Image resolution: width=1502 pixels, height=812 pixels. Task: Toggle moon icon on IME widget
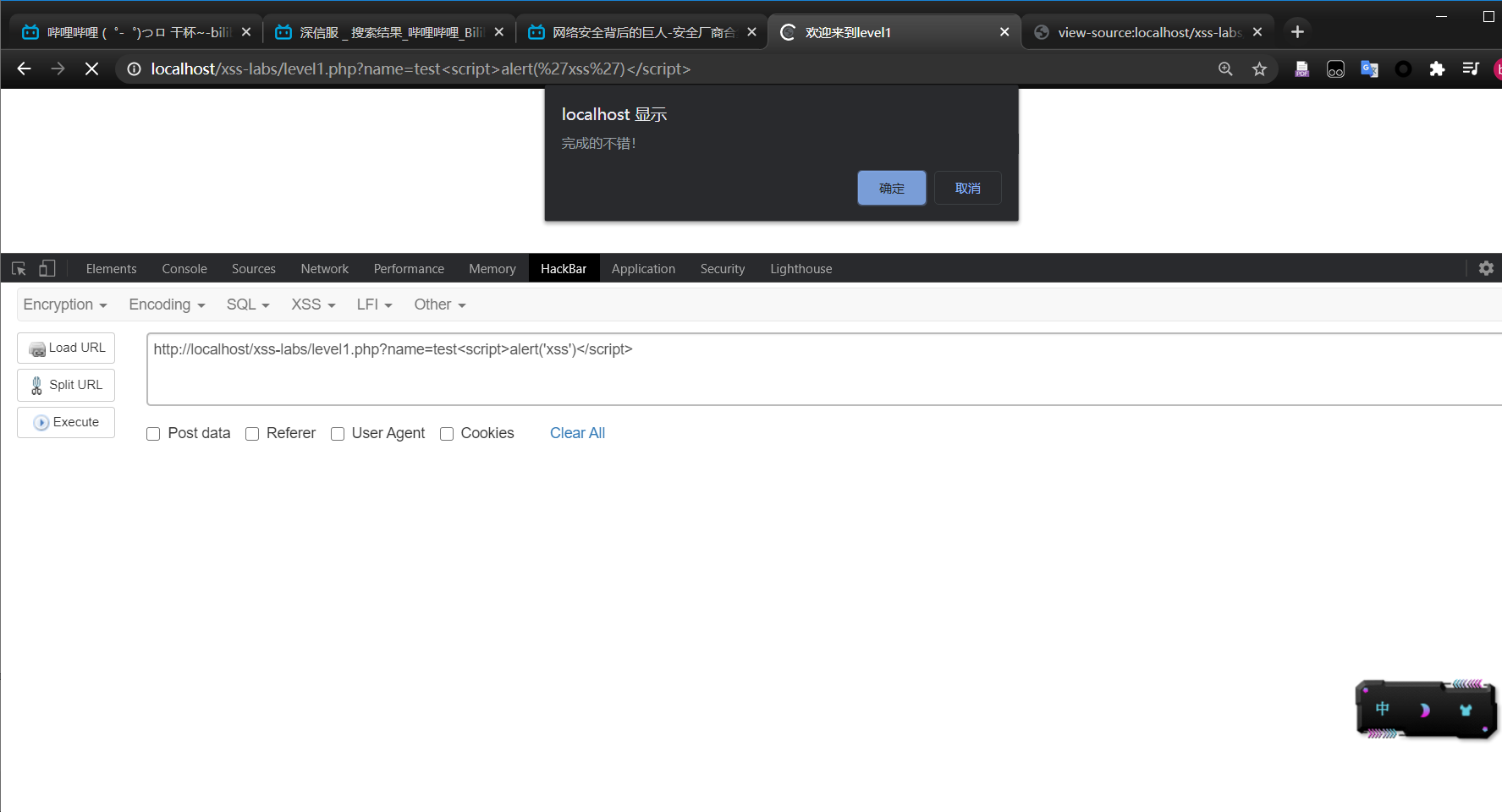tap(1425, 710)
